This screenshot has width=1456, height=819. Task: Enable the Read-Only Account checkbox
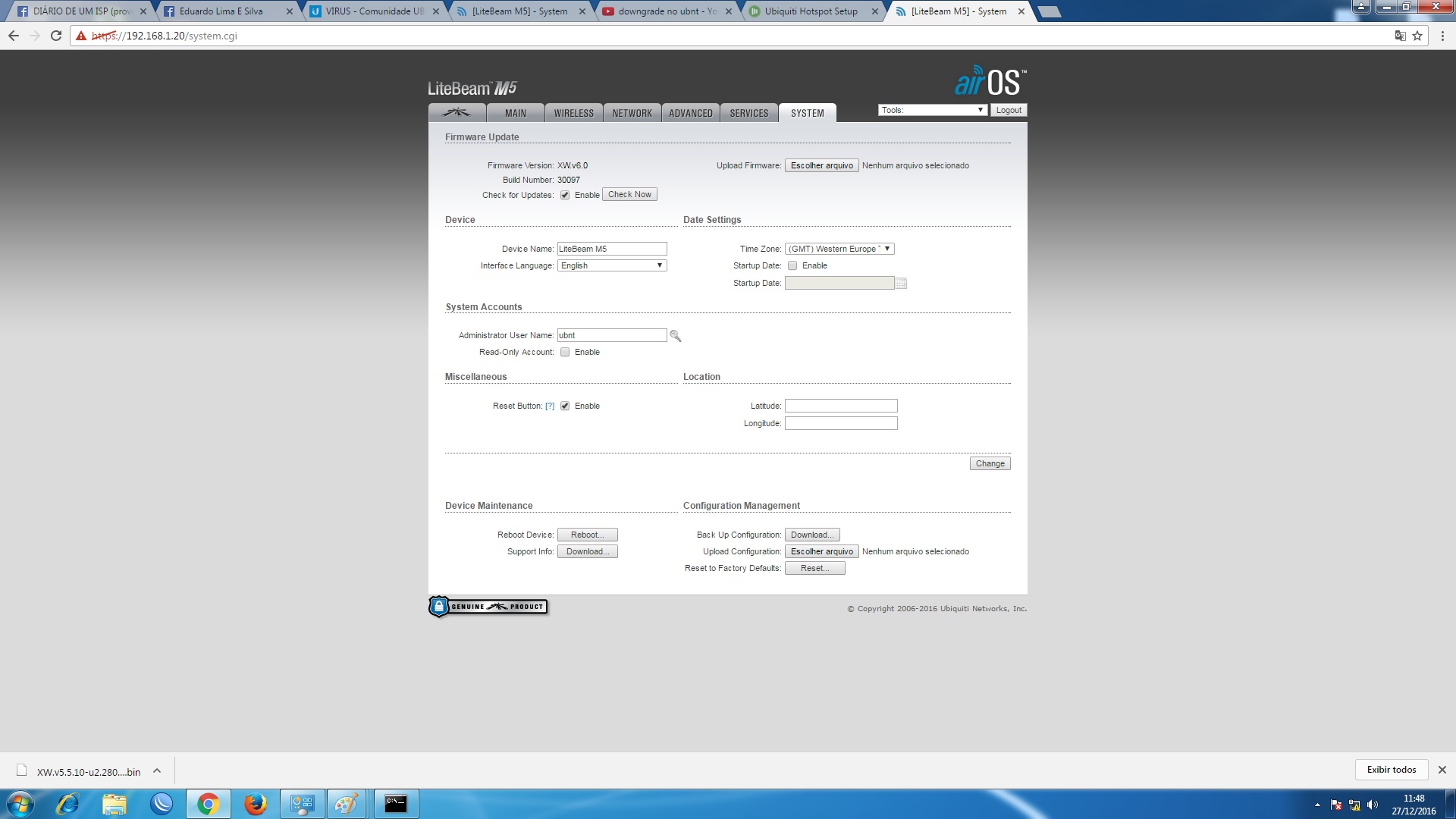pos(565,352)
